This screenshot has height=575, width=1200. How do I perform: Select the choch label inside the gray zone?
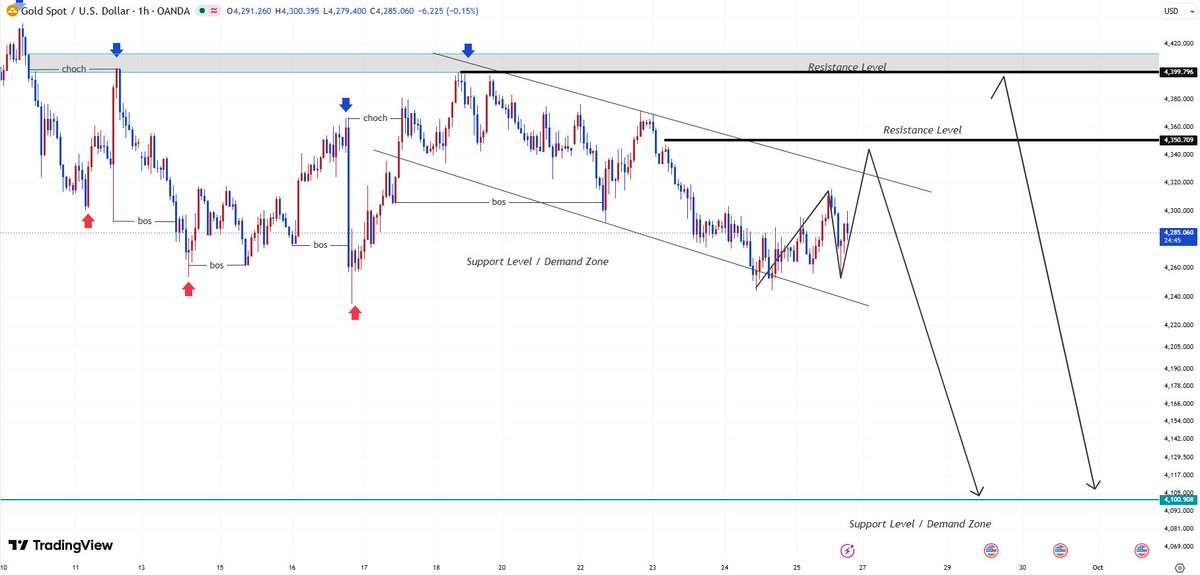pos(74,68)
